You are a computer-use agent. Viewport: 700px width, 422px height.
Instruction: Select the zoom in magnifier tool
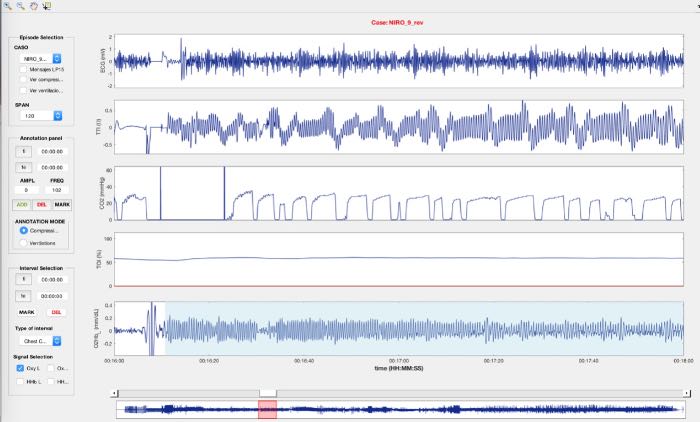[x=8, y=6]
